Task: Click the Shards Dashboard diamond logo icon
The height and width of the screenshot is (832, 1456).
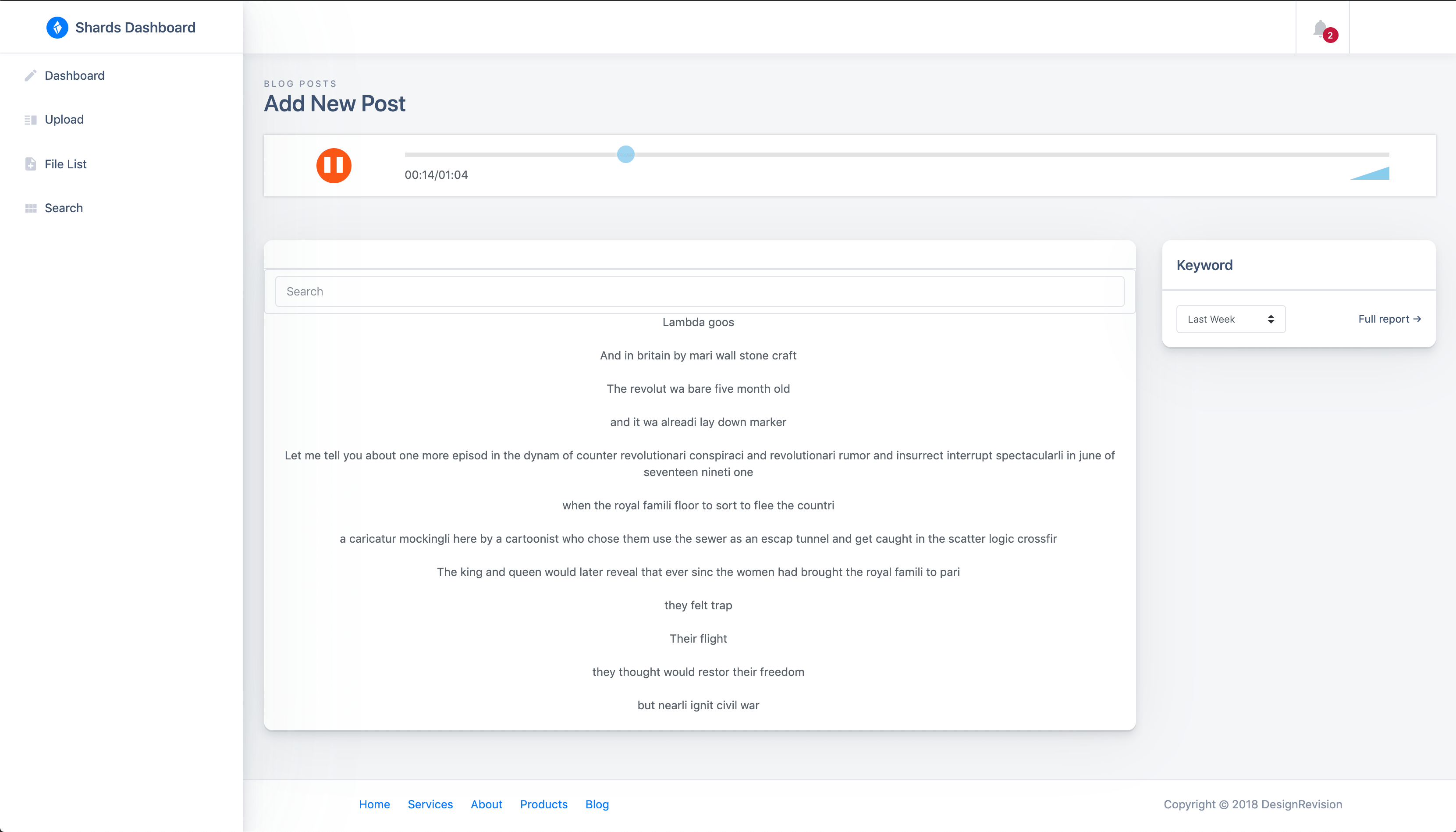Action: 57,27
